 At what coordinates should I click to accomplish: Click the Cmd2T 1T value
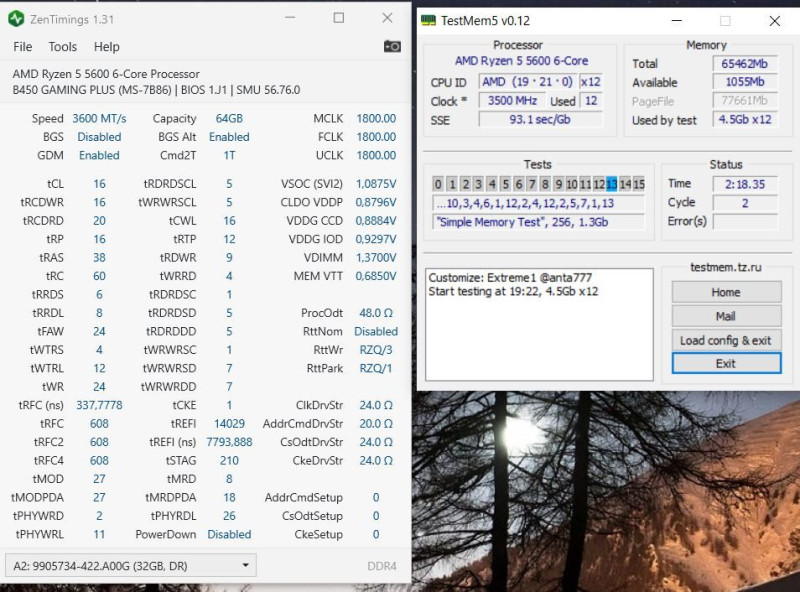click(x=229, y=155)
